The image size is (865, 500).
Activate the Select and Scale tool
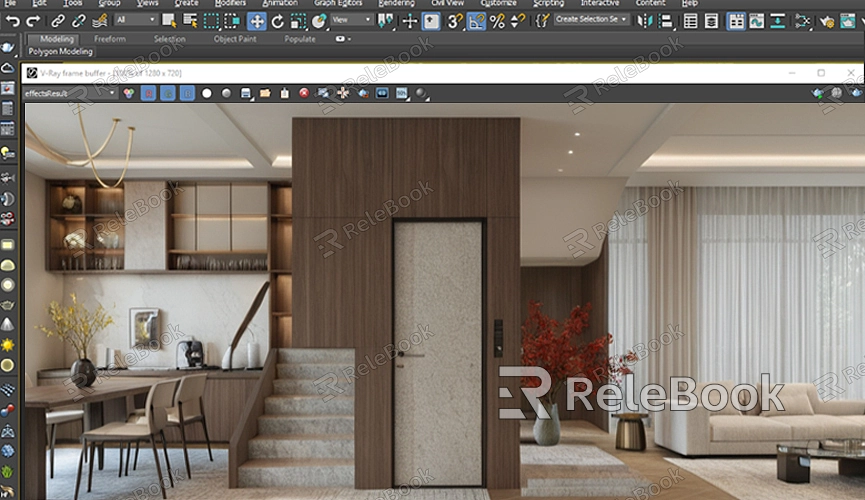click(298, 22)
